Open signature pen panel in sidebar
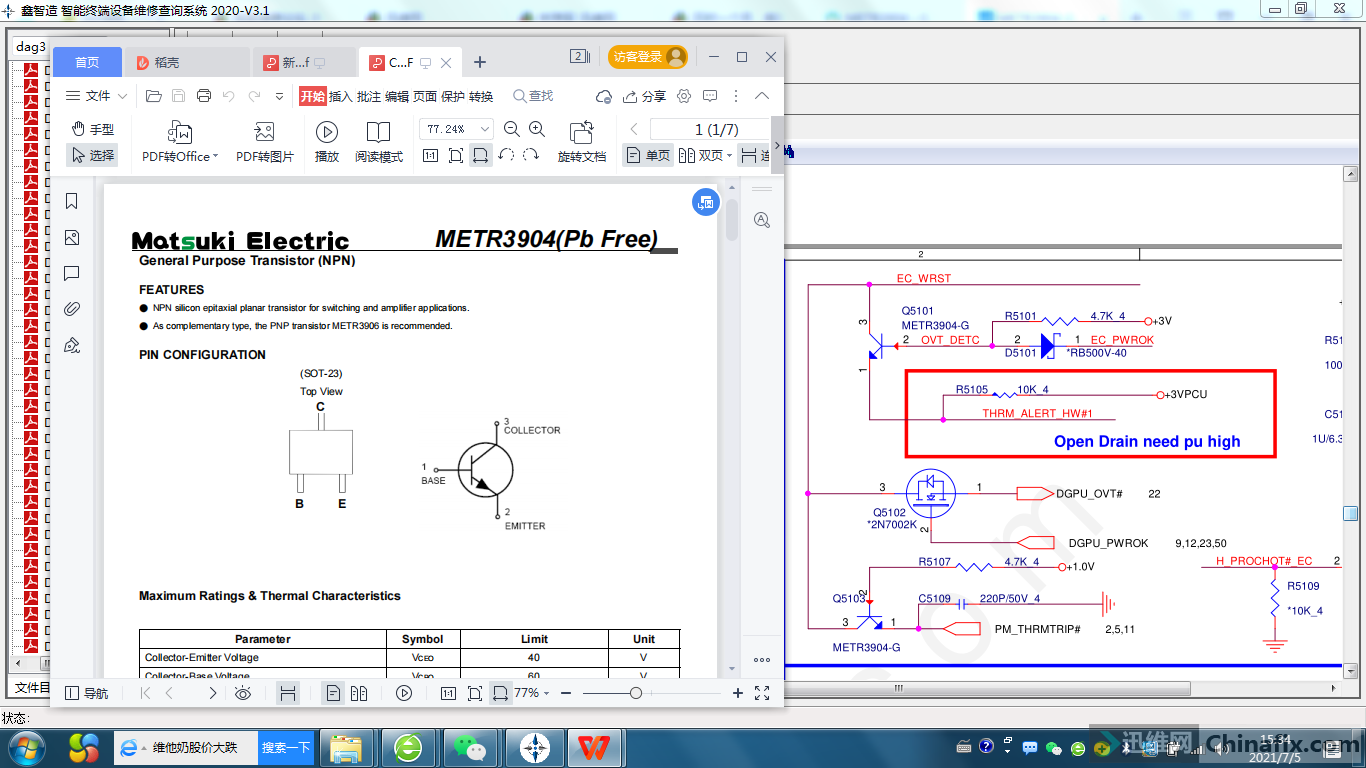This screenshot has height=768, width=1366. pyautogui.click(x=72, y=345)
